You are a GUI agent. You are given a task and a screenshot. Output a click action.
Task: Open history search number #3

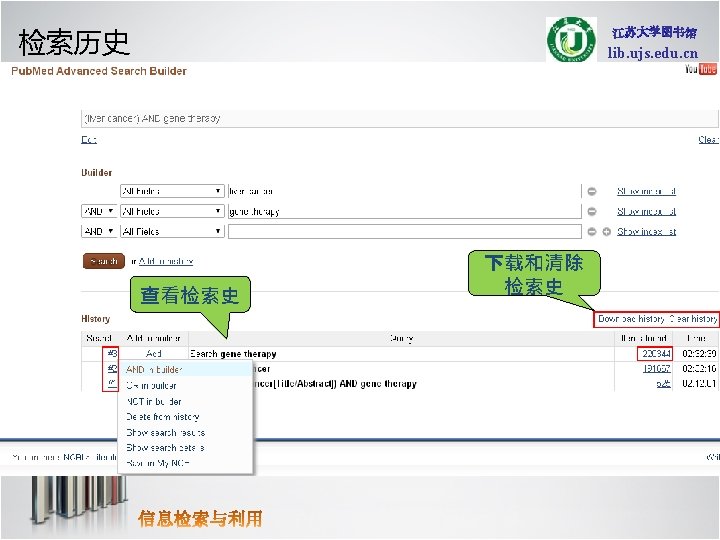(x=112, y=354)
